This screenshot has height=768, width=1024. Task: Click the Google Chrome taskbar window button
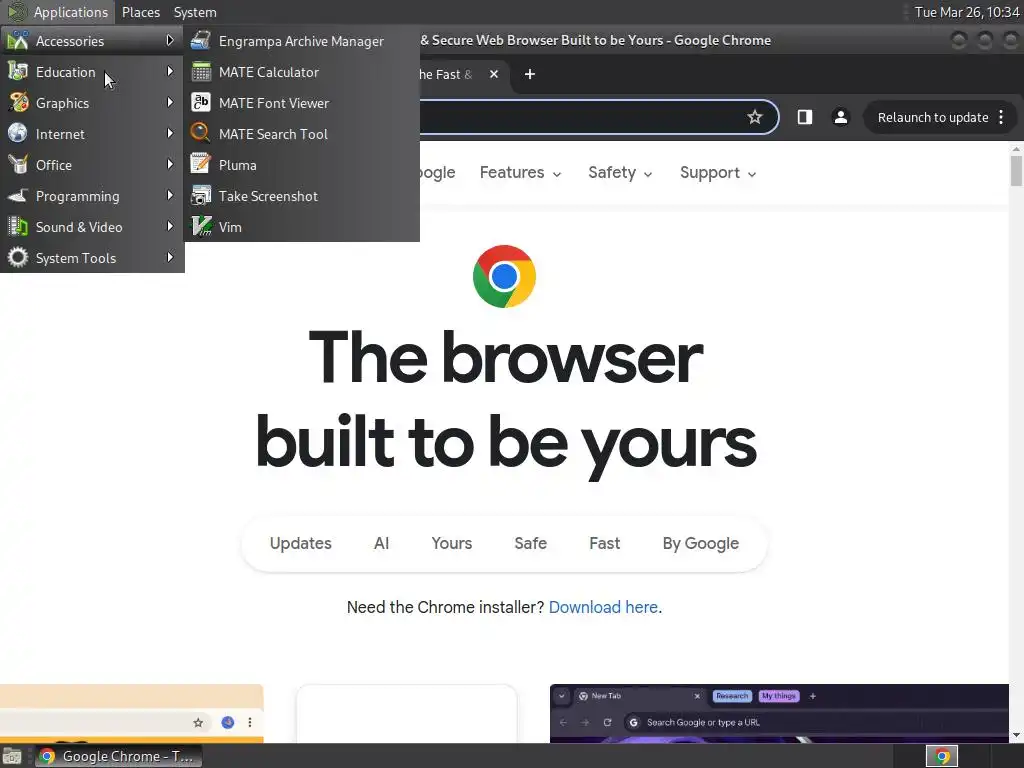(x=118, y=756)
